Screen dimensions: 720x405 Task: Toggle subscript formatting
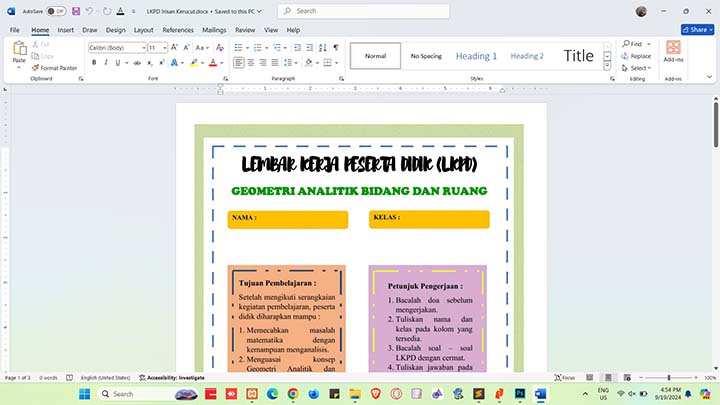pos(150,62)
